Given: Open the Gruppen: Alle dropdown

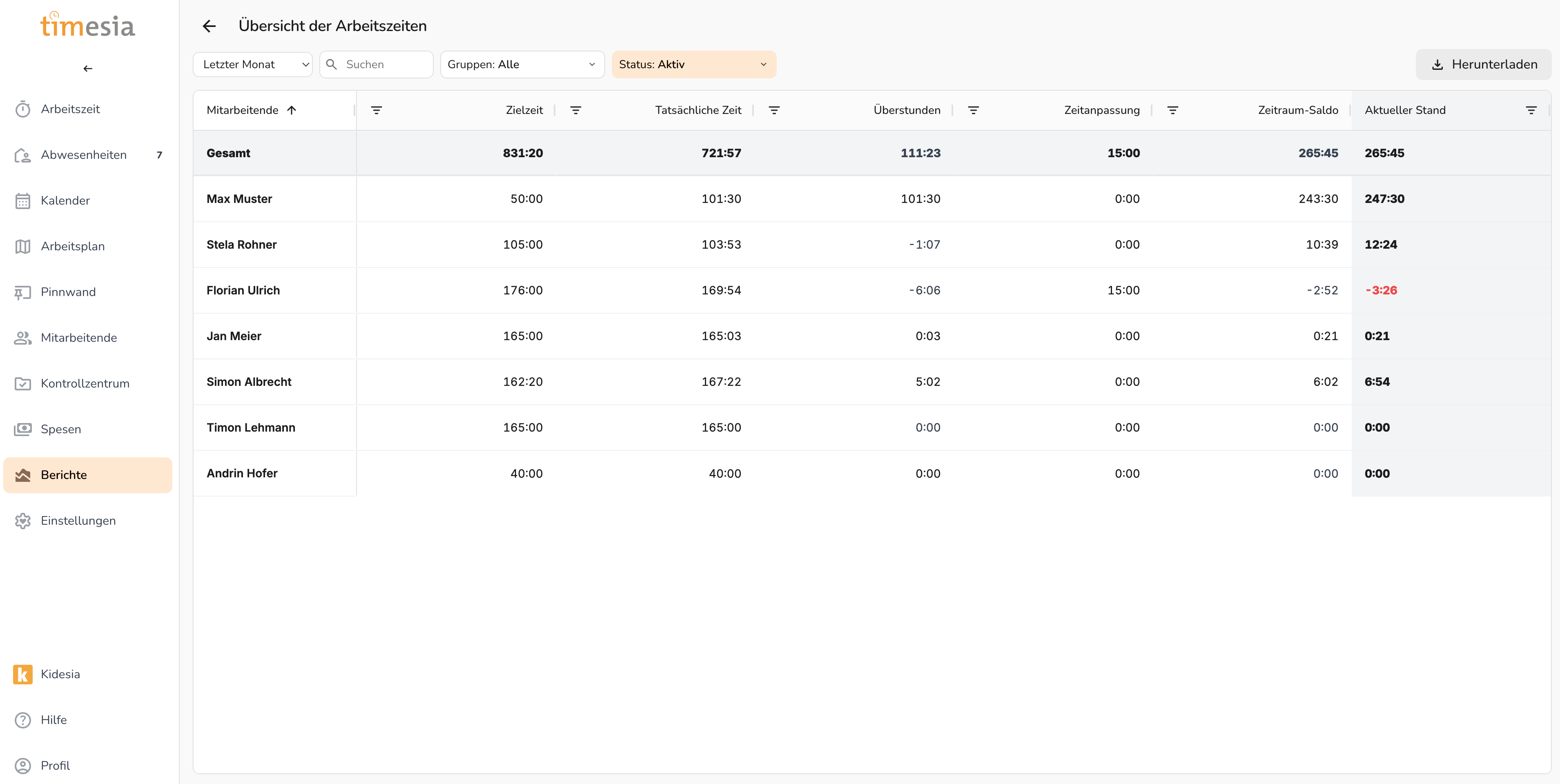Looking at the screenshot, I should [521, 64].
